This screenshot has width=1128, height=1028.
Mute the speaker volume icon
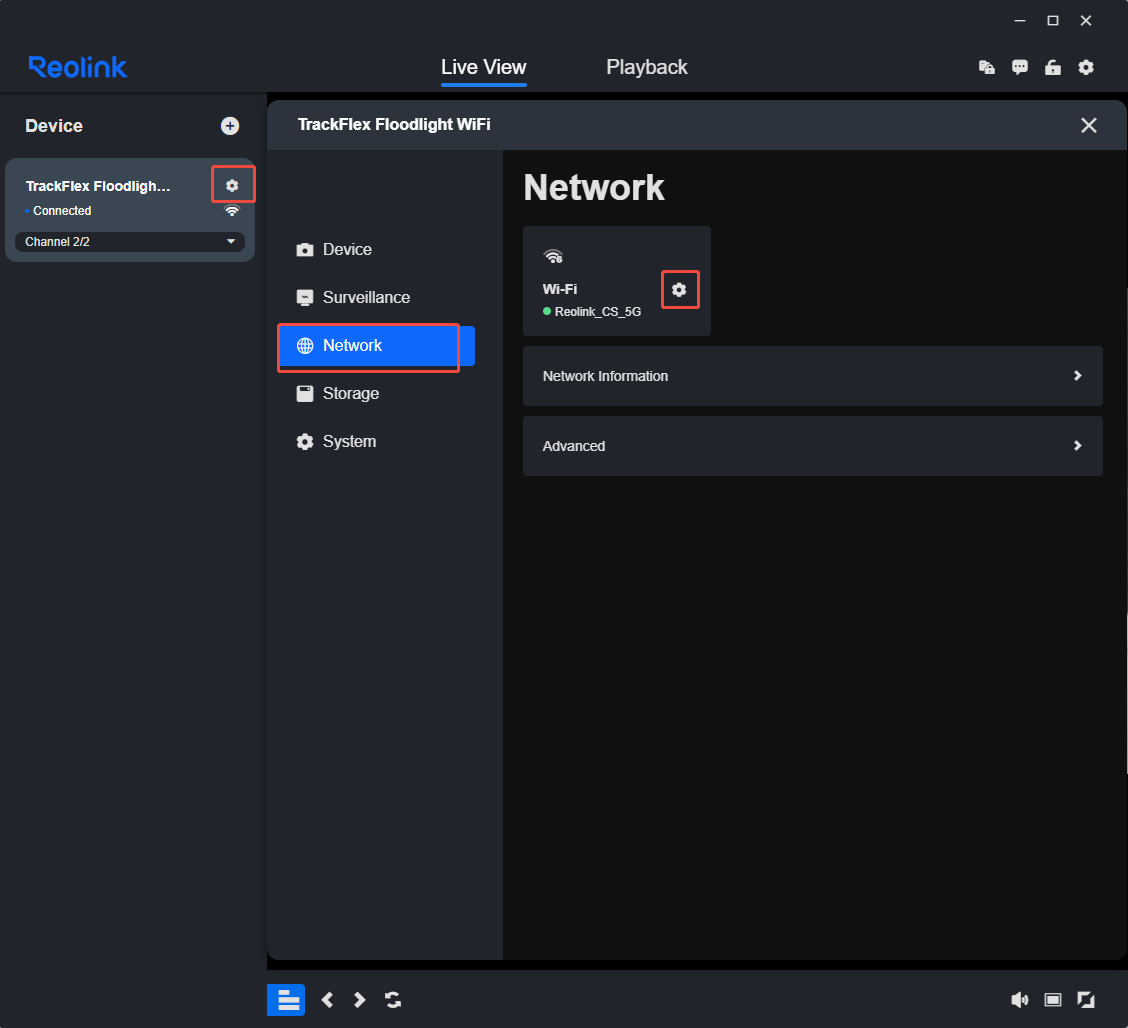tap(1019, 1000)
